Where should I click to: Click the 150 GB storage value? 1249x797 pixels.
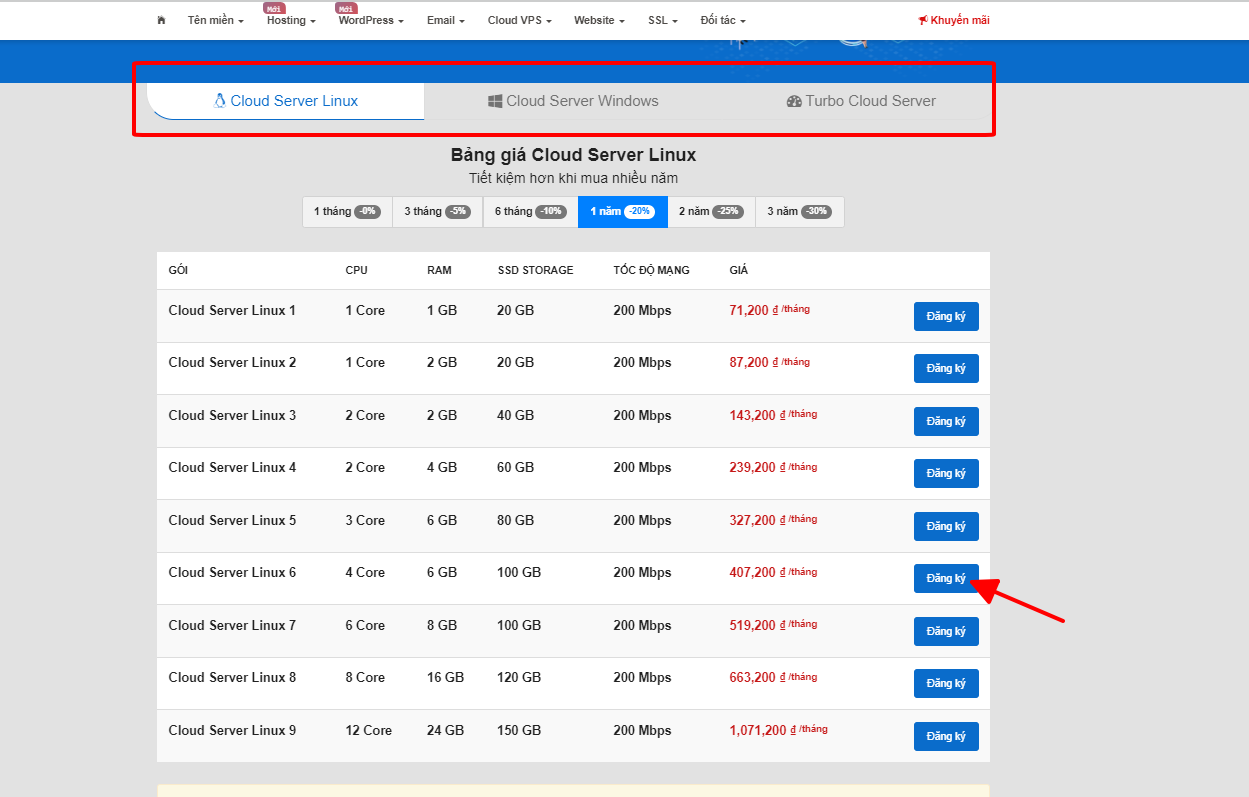(519, 730)
